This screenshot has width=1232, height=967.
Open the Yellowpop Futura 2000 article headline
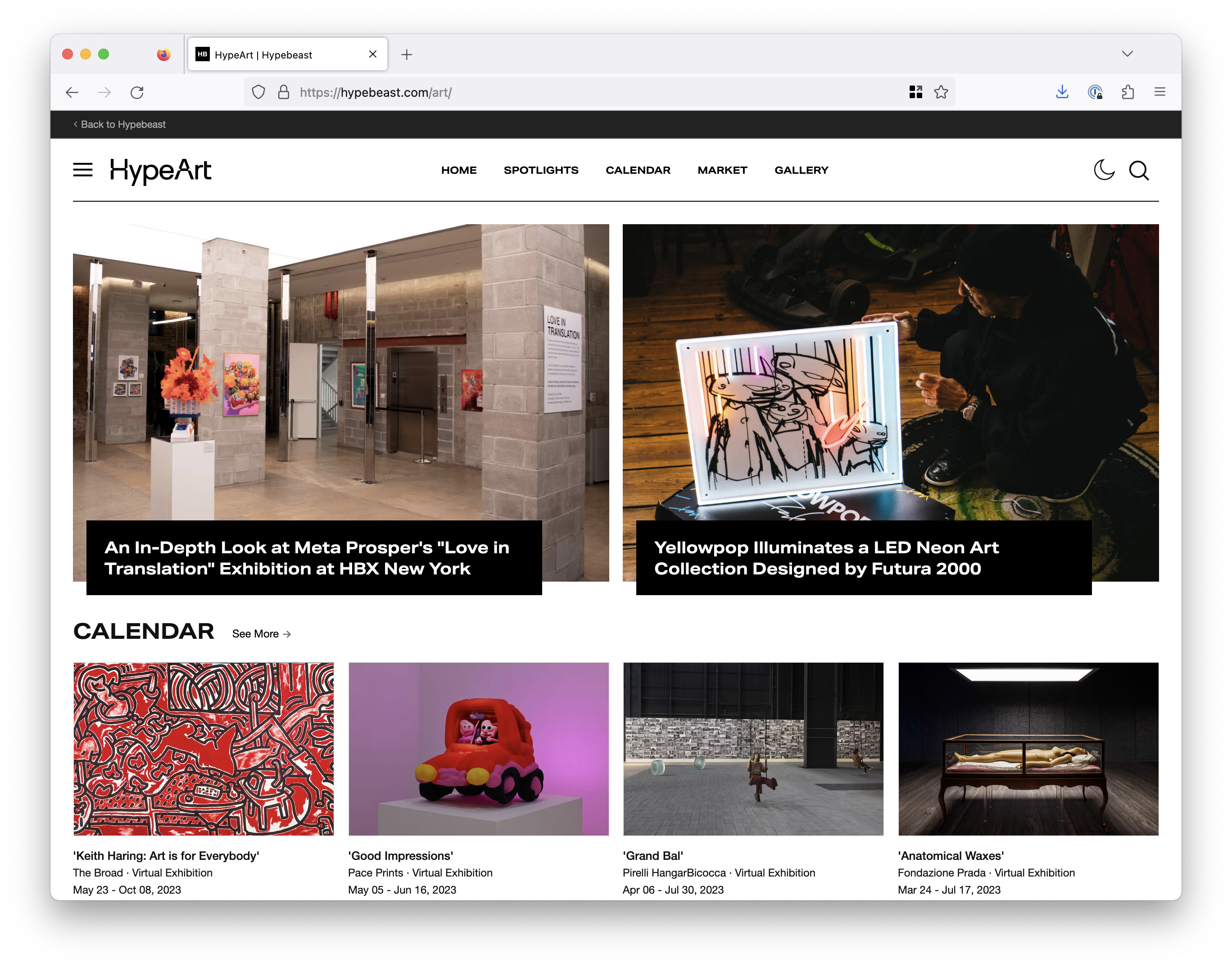pos(826,558)
